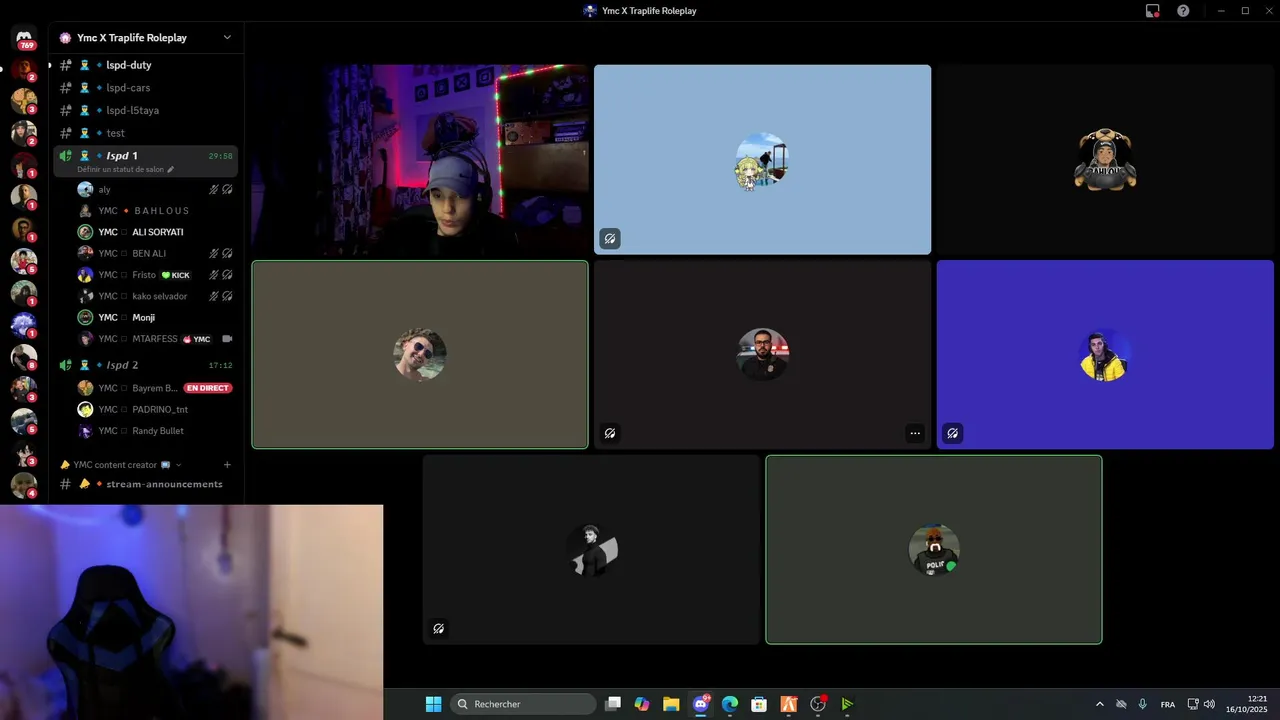Viewport: 1280px width, 720px height.
Task: Select the purple participant tile
Action: [x=1105, y=355]
